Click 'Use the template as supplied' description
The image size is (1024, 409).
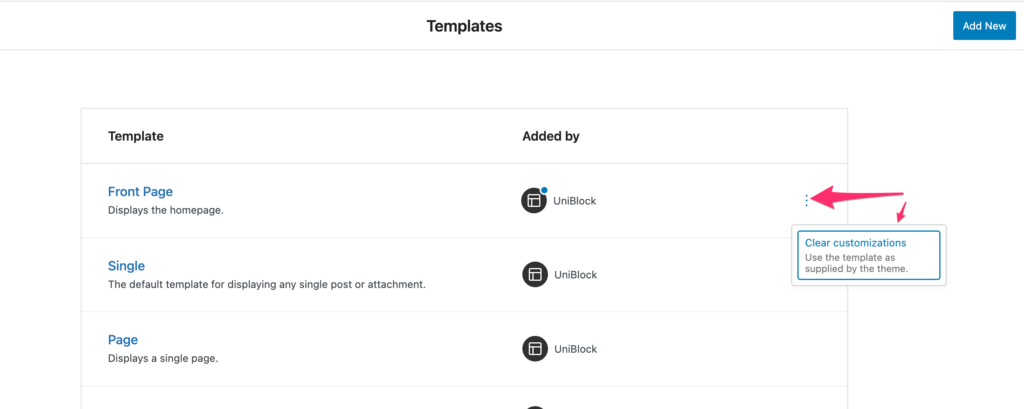(857, 263)
